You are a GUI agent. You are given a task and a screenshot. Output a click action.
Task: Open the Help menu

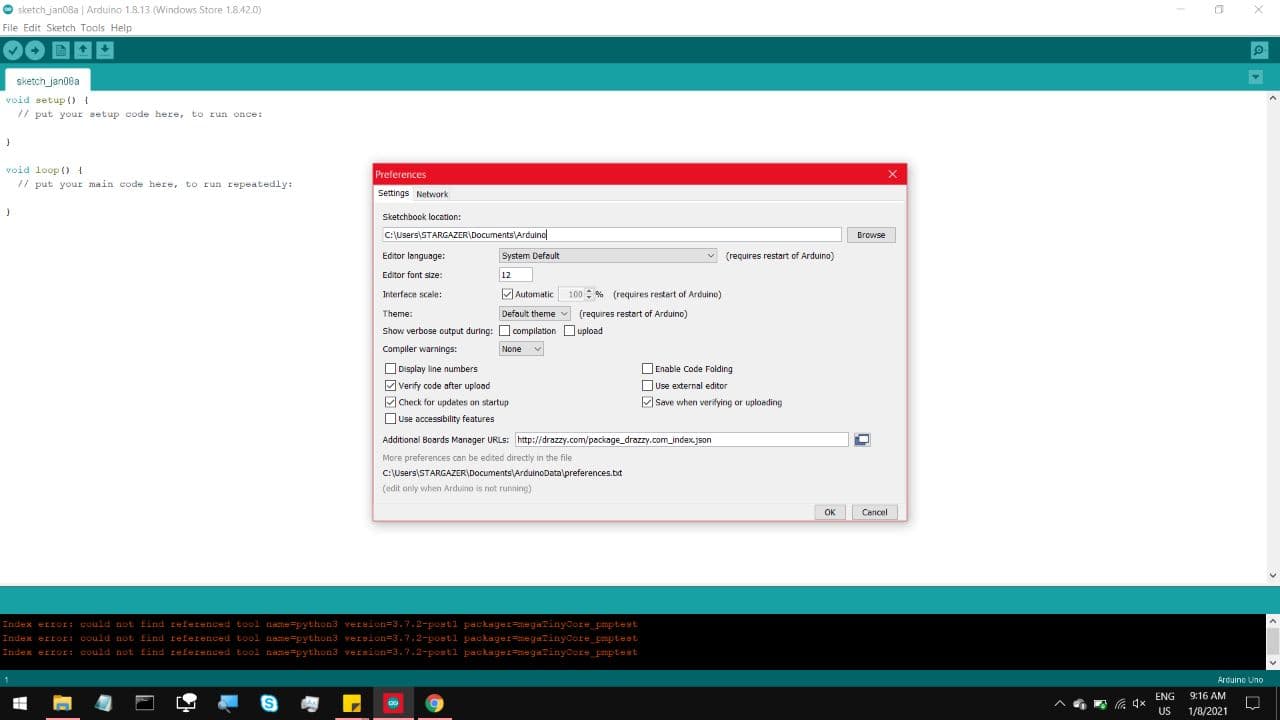coord(121,28)
